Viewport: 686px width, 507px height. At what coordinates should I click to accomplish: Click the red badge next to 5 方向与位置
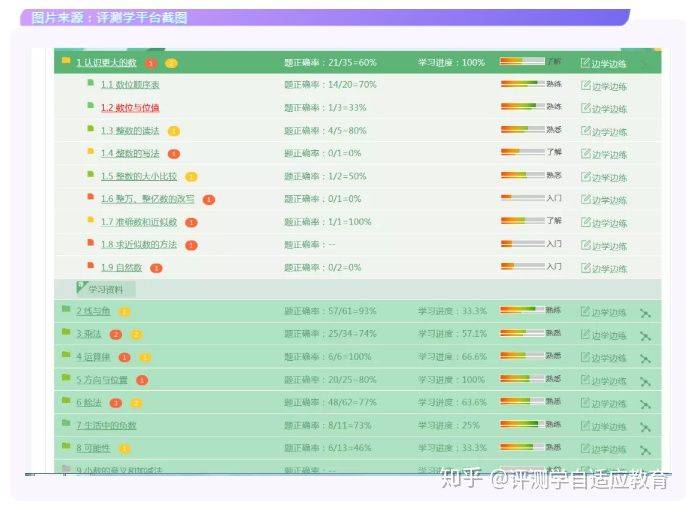click(x=142, y=380)
